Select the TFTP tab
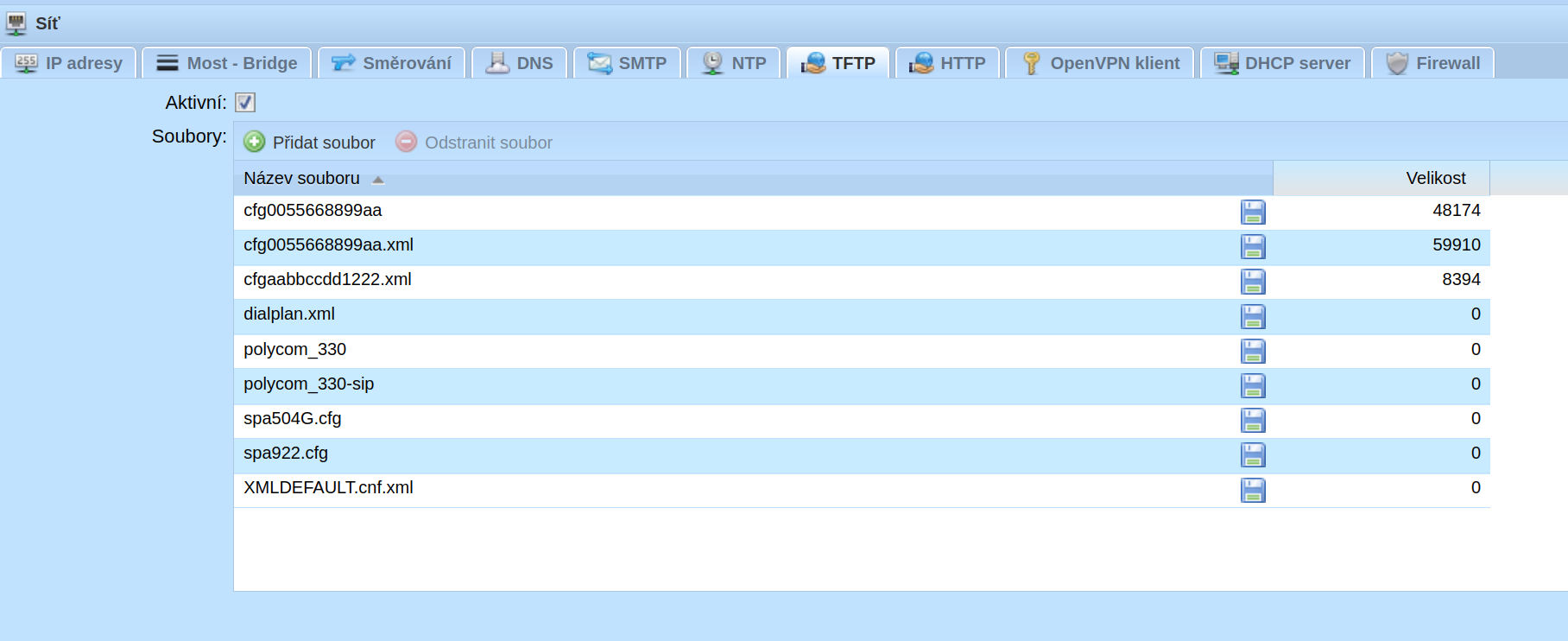Screen dimensions: 1568x641 pyautogui.click(x=838, y=63)
